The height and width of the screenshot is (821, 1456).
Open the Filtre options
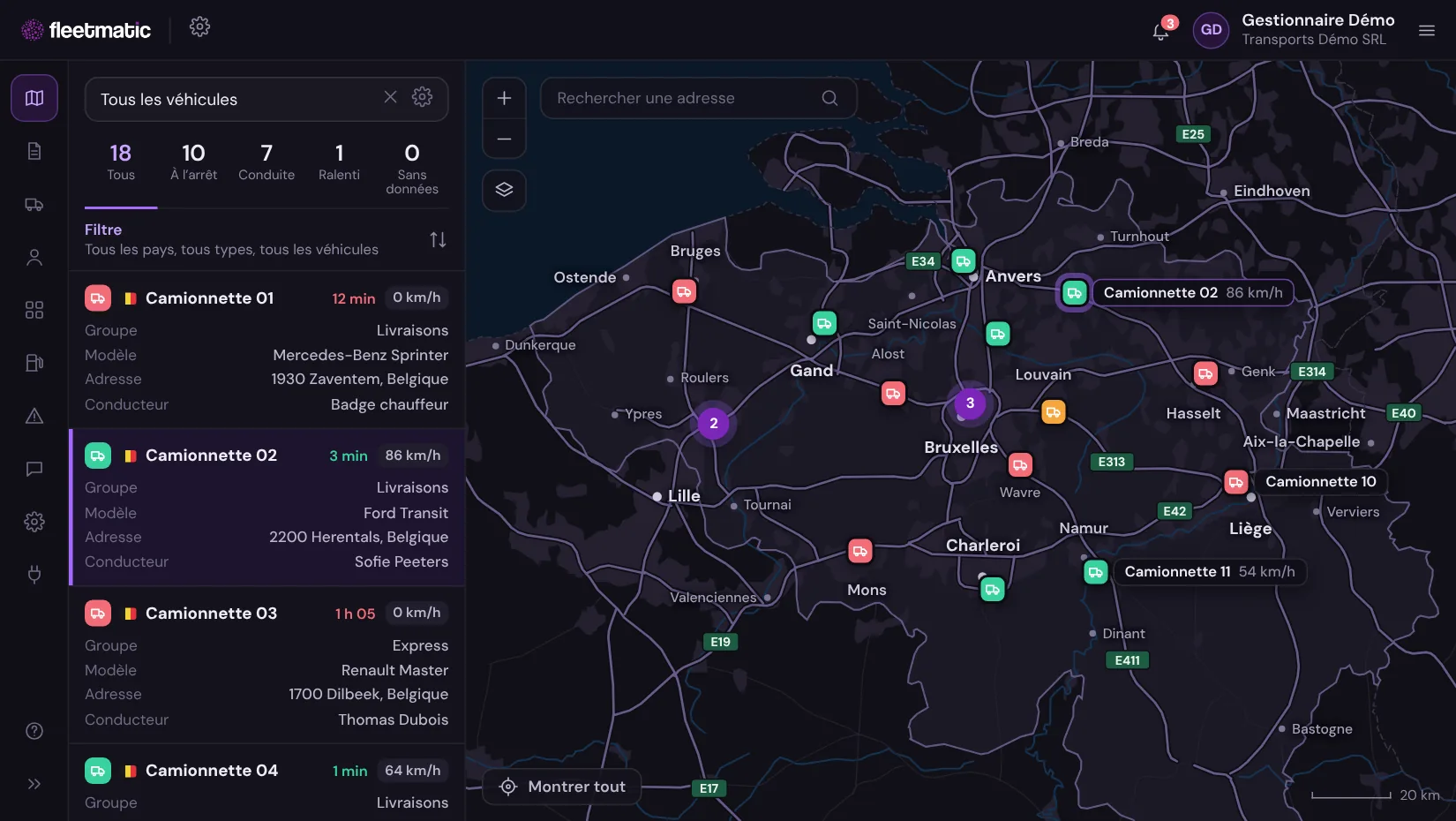point(231,239)
